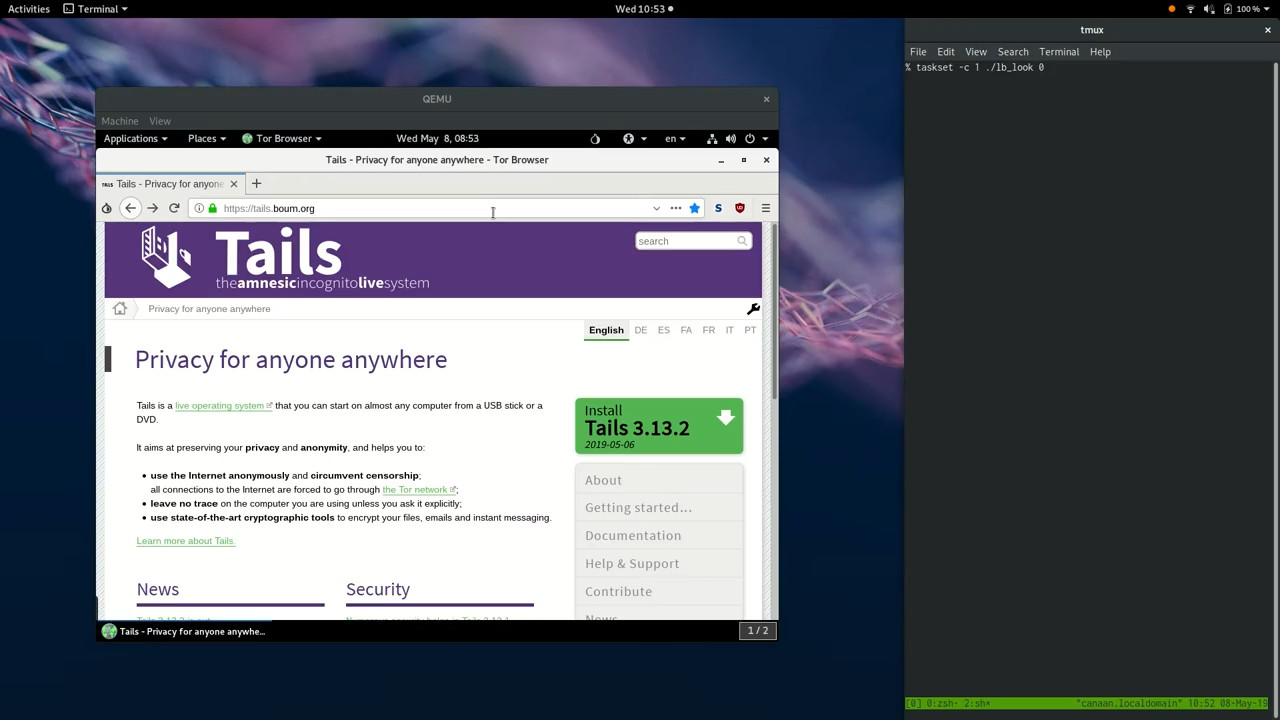Open a new browser tab
Image resolution: width=1280 pixels, height=720 pixels.
click(x=256, y=183)
